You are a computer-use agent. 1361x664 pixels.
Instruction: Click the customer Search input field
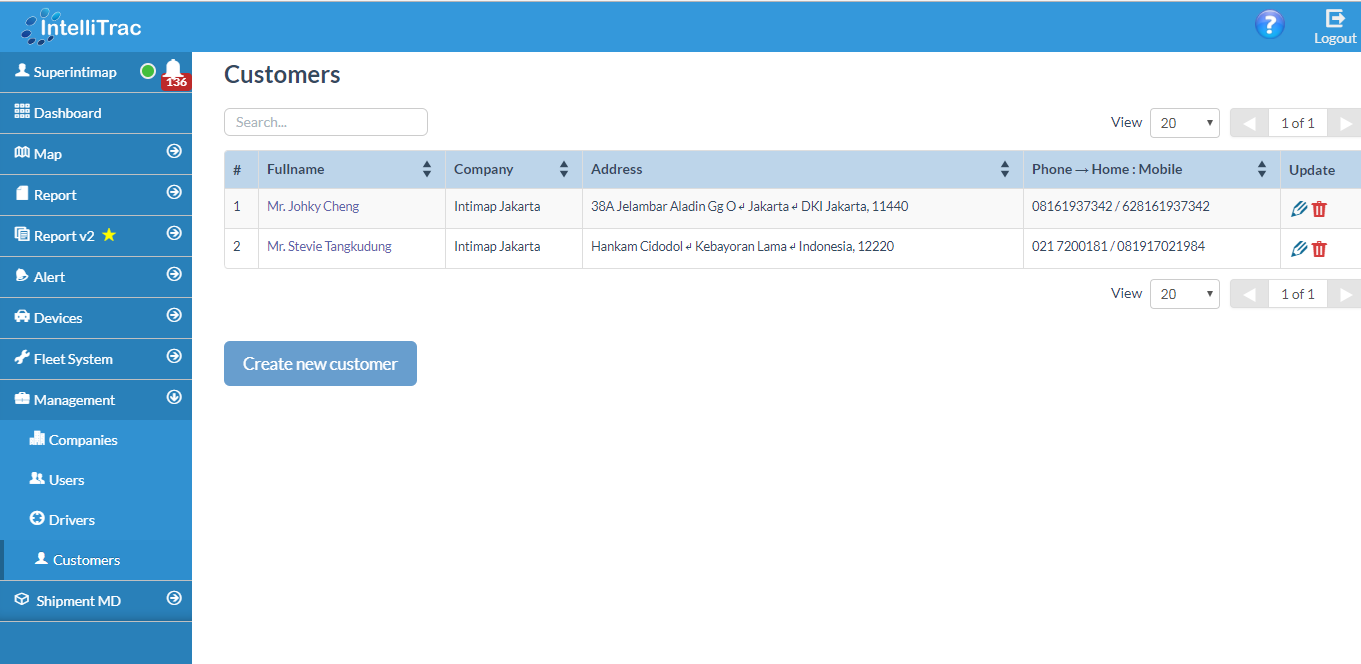(x=325, y=122)
